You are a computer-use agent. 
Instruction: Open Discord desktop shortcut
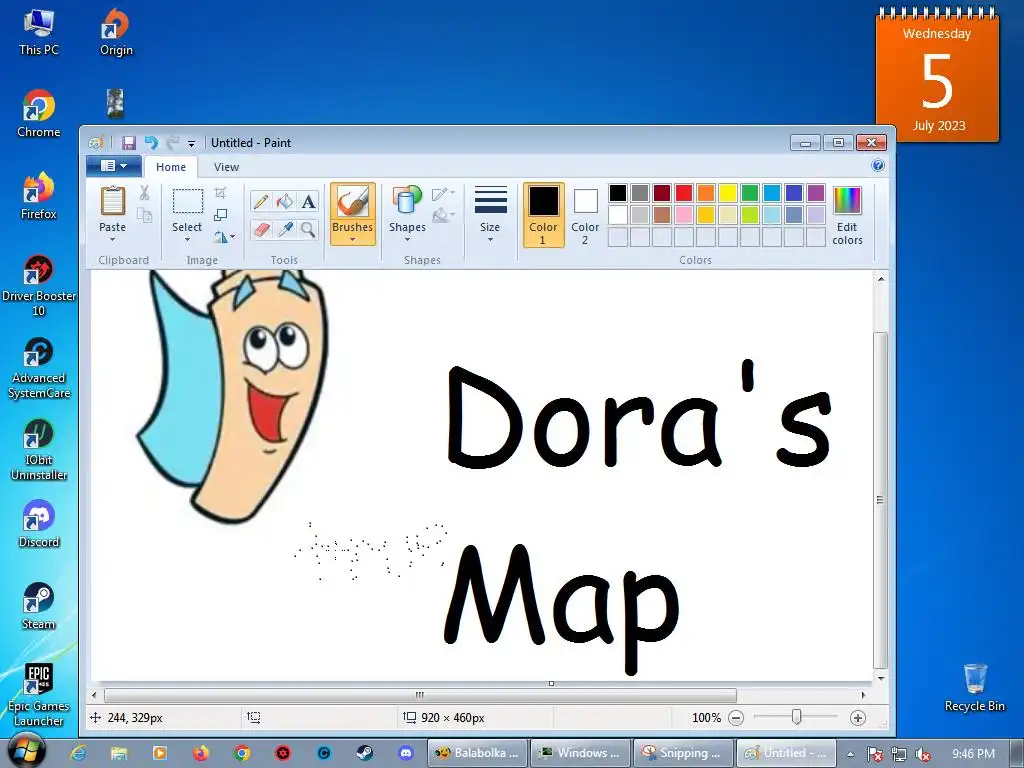pyautogui.click(x=39, y=524)
